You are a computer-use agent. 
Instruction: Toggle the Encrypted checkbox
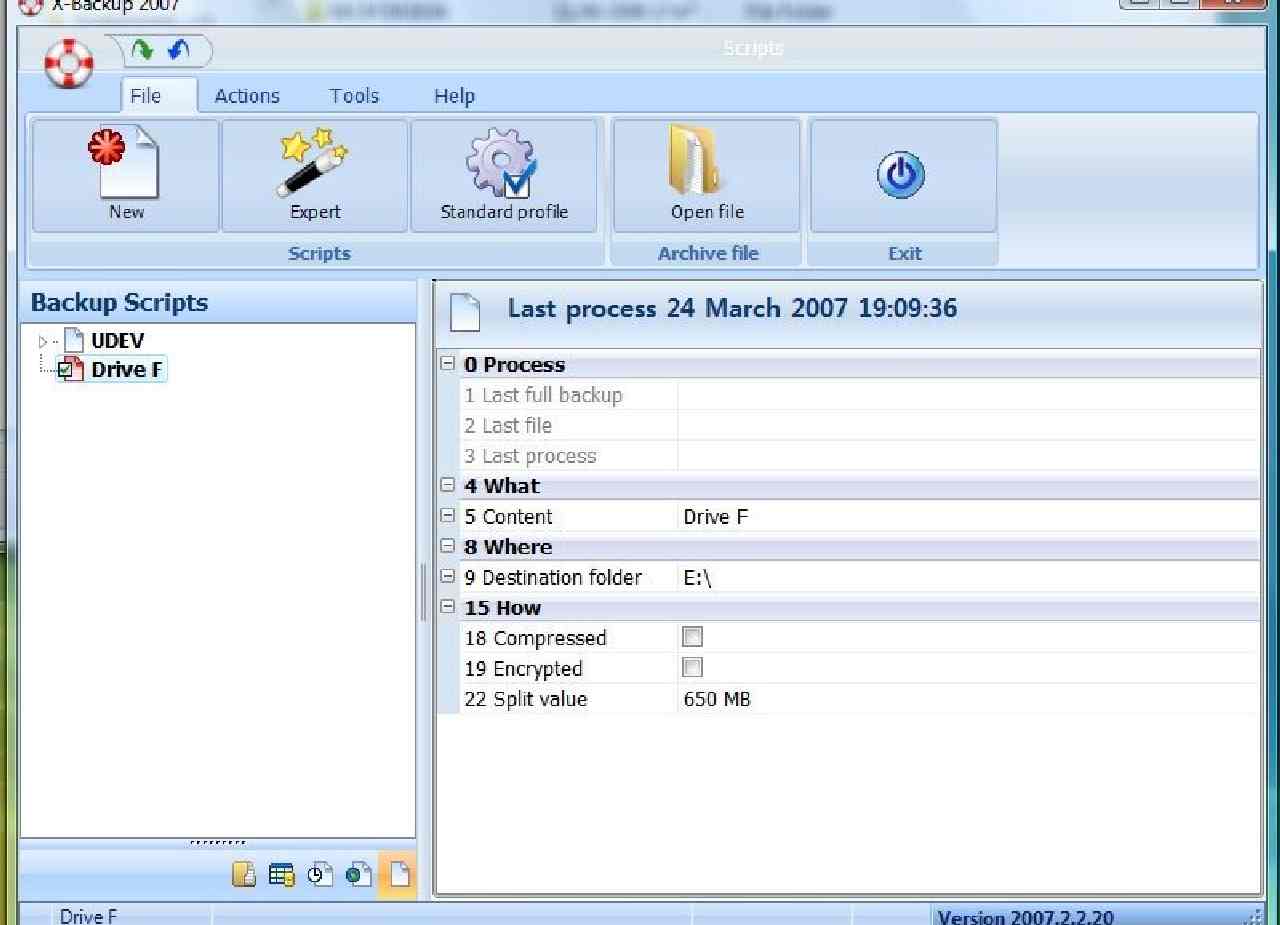click(x=692, y=668)
